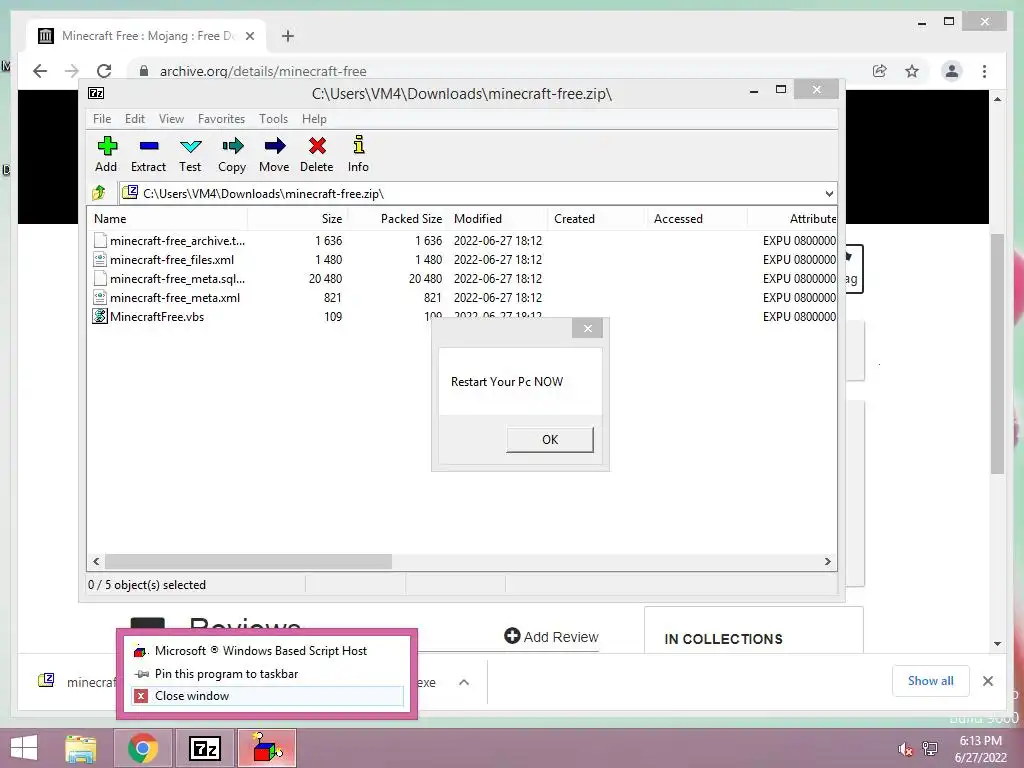
Task: Sort by Size column header
Action: pyautogui.click(x=298, y=219)
